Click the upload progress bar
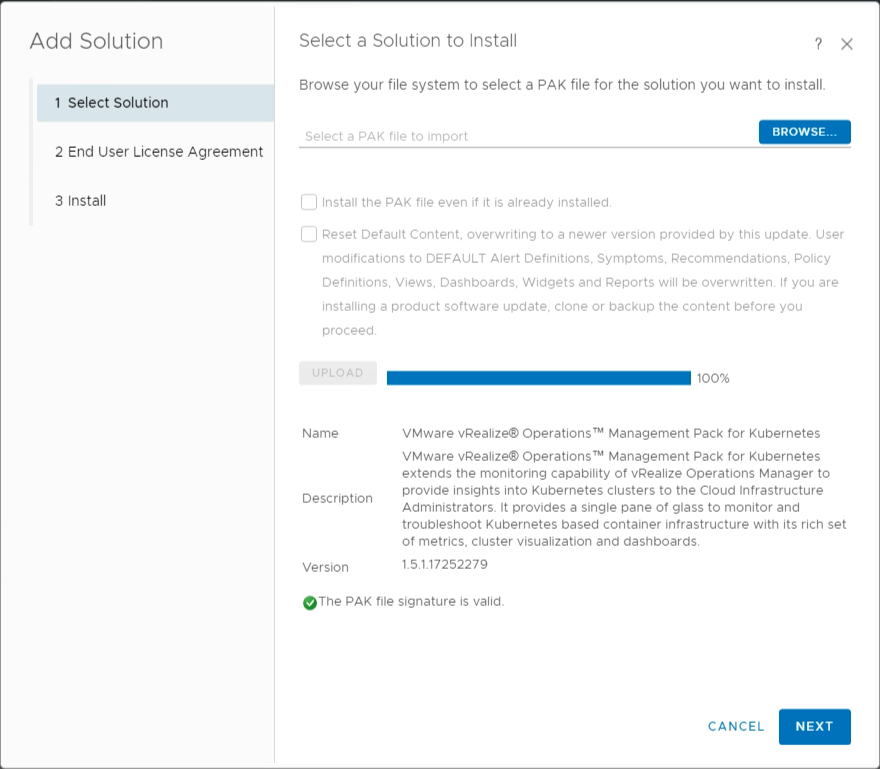 (539, 378)
